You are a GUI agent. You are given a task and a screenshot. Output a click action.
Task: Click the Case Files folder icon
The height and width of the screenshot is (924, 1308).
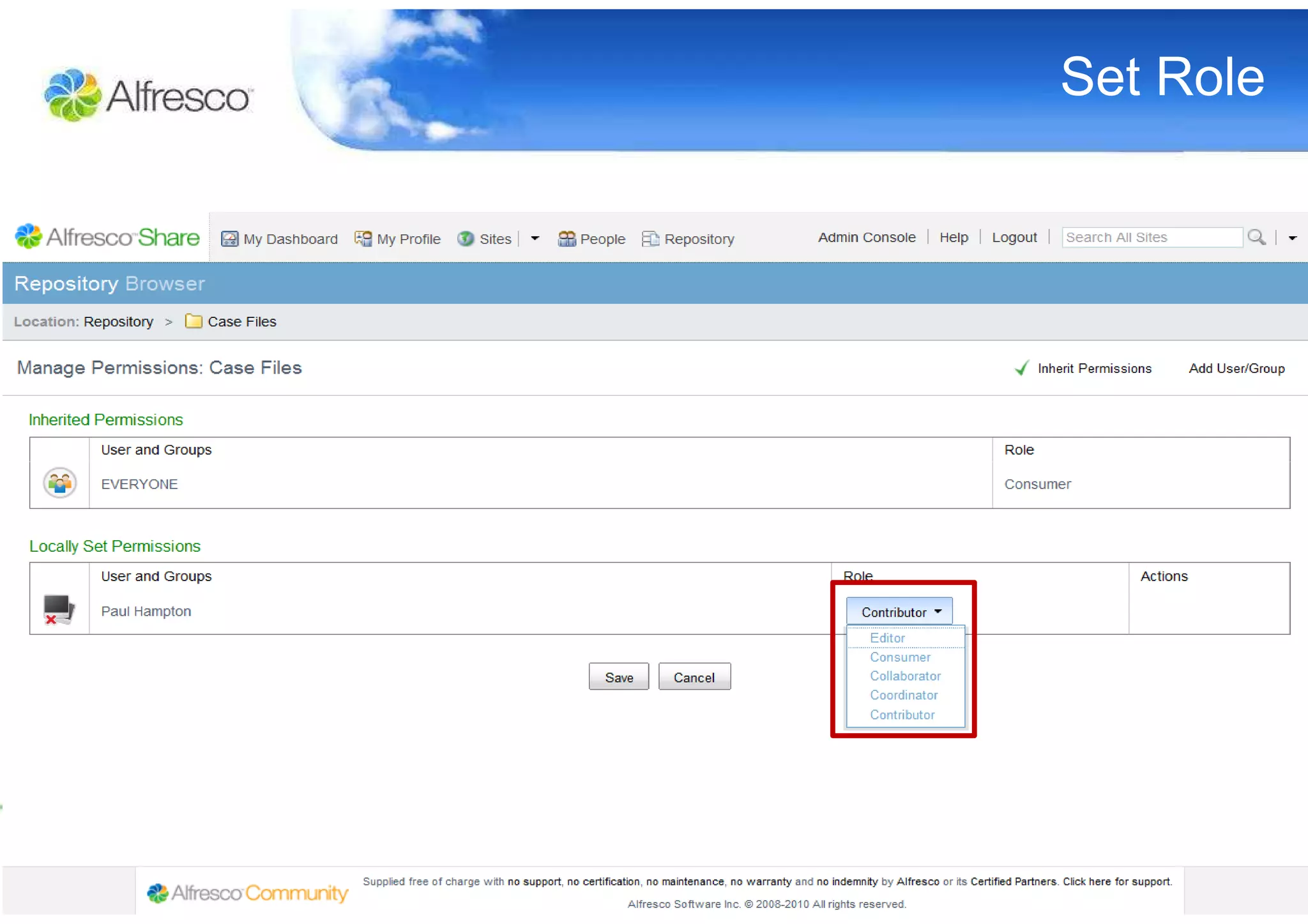tap(194, 321)
